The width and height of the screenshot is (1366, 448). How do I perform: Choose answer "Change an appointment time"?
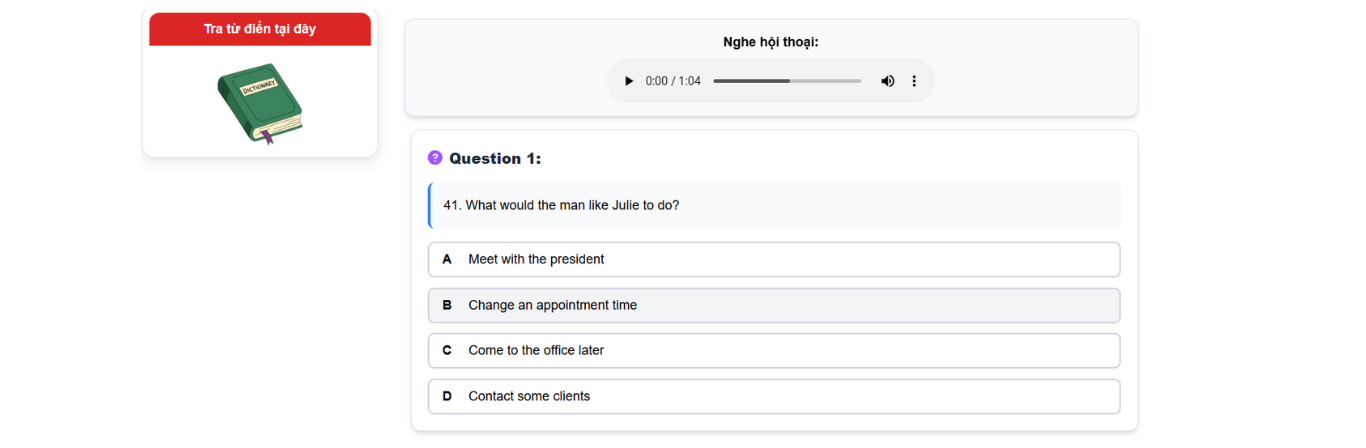773,305
